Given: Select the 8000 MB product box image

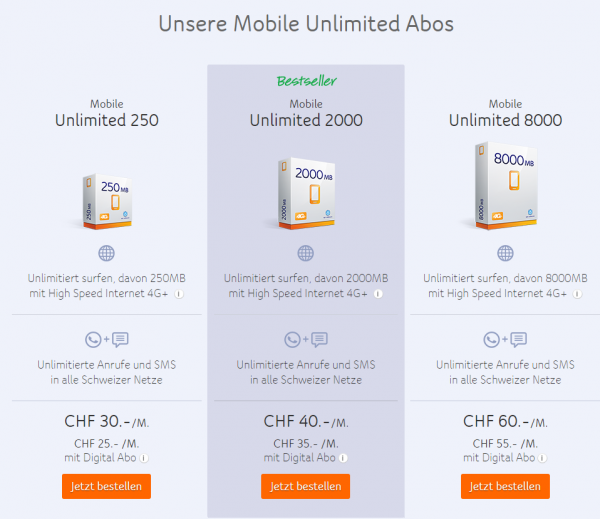Looking at the screenshot, I should click(506, 186).
